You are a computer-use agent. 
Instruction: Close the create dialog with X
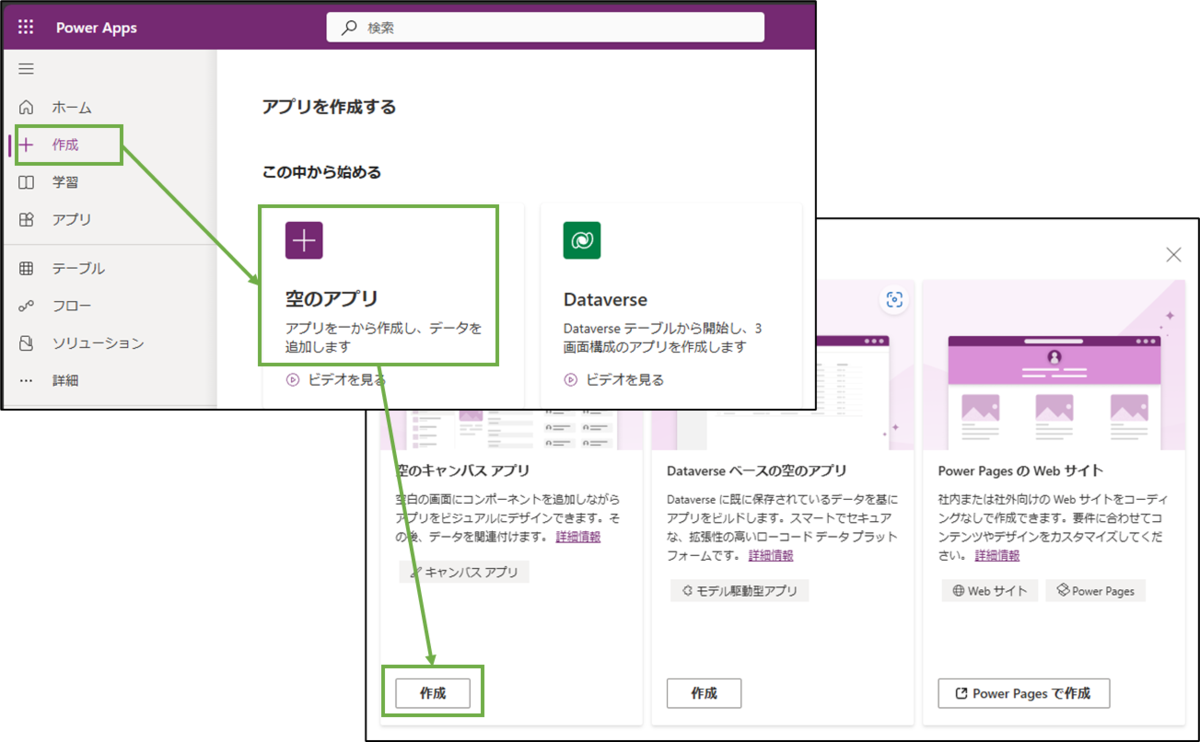(x=1173, y=255)
